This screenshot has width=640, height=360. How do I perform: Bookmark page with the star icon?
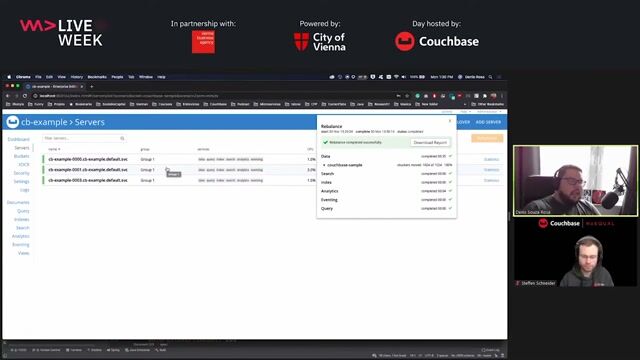click(407, 96)
